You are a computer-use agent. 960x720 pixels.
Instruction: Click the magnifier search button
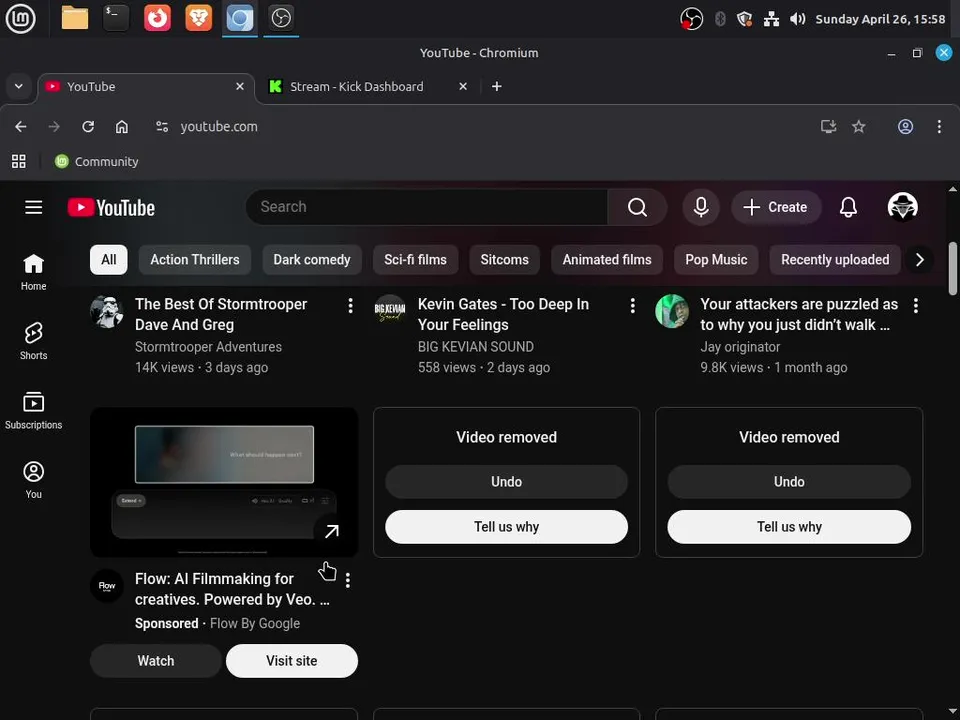(637, 207)
